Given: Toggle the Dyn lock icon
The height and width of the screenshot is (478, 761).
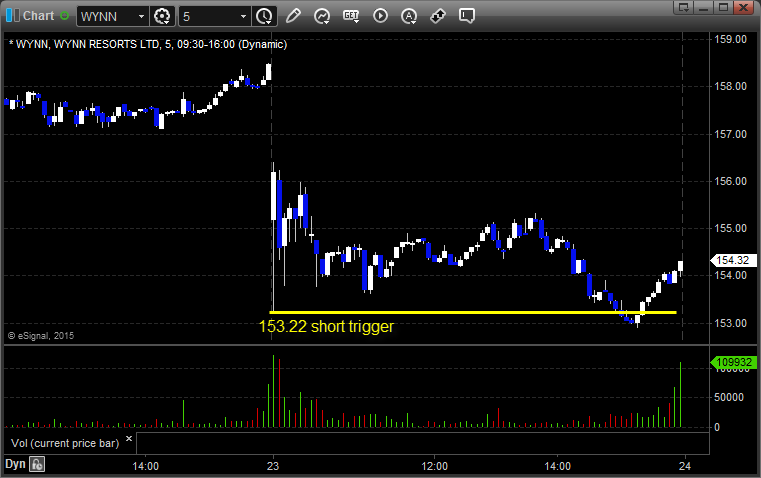Looking at the screenshot, I should (37, 464).
